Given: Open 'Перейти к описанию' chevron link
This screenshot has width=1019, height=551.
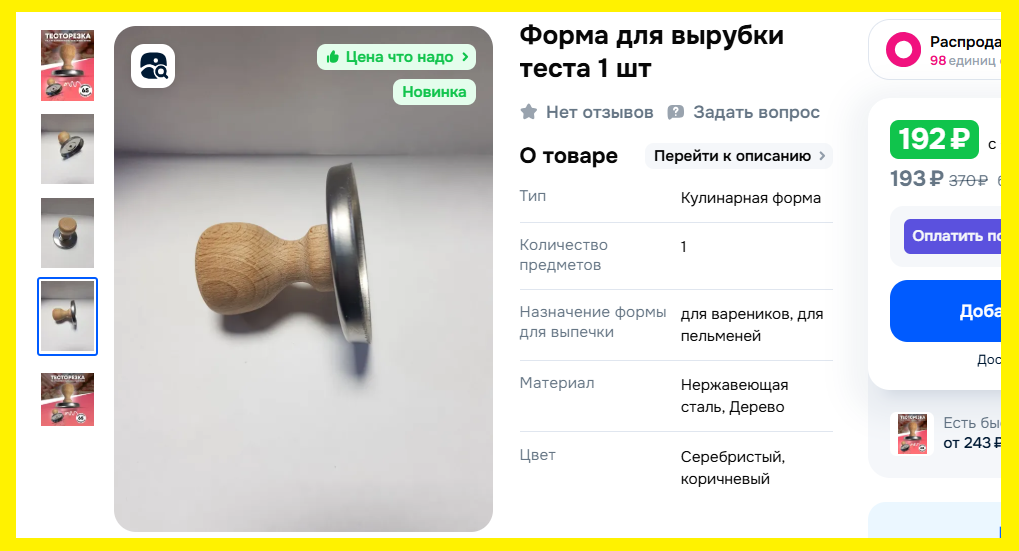Looking at the screenshot, I should tap(822, 156).
